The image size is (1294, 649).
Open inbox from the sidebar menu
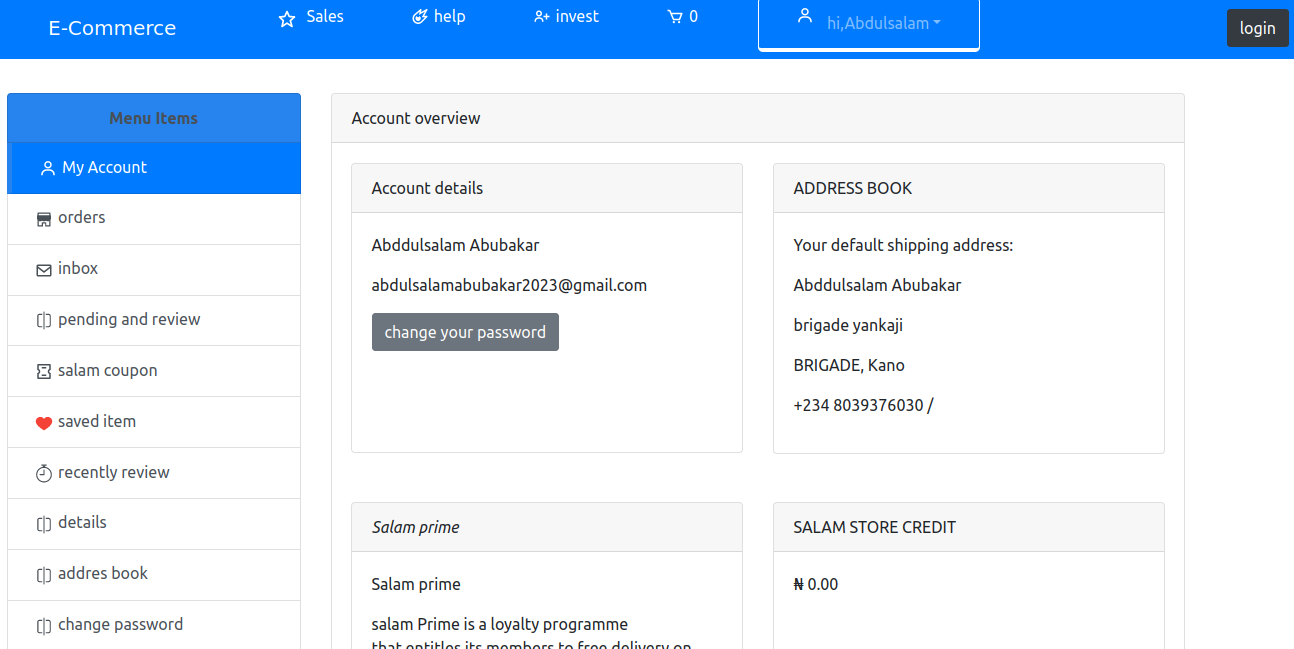point(154,270)
